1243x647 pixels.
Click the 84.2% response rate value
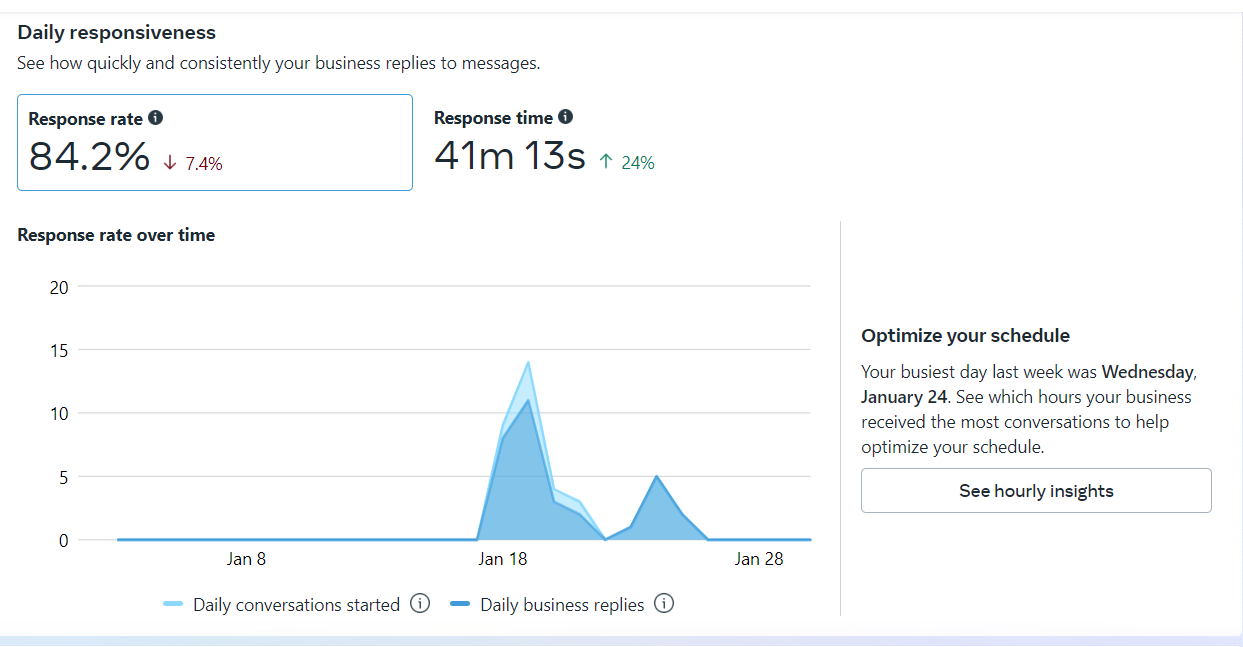tap(89, 157)
